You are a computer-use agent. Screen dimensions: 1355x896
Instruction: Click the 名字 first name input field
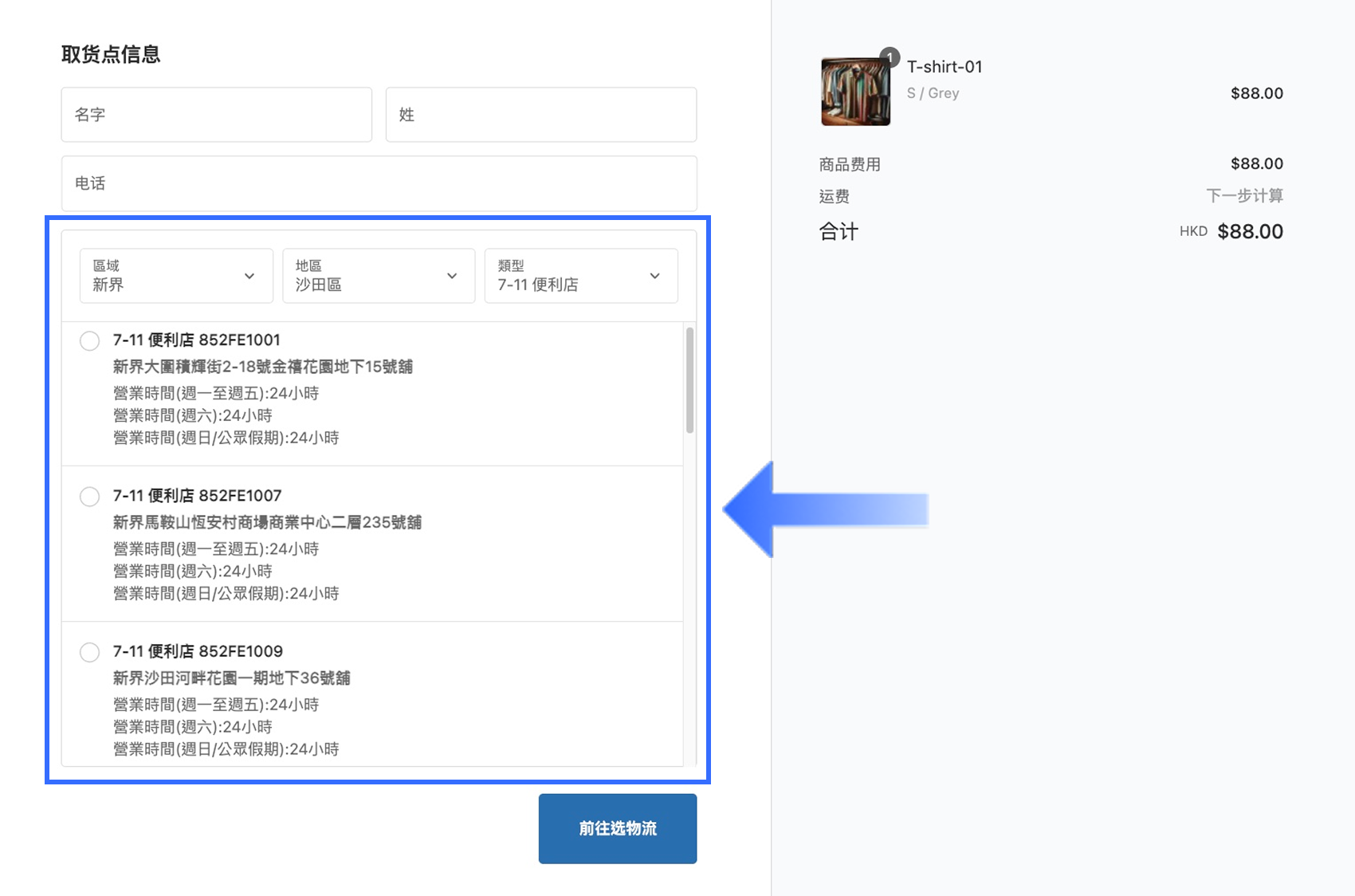point(217,115)
